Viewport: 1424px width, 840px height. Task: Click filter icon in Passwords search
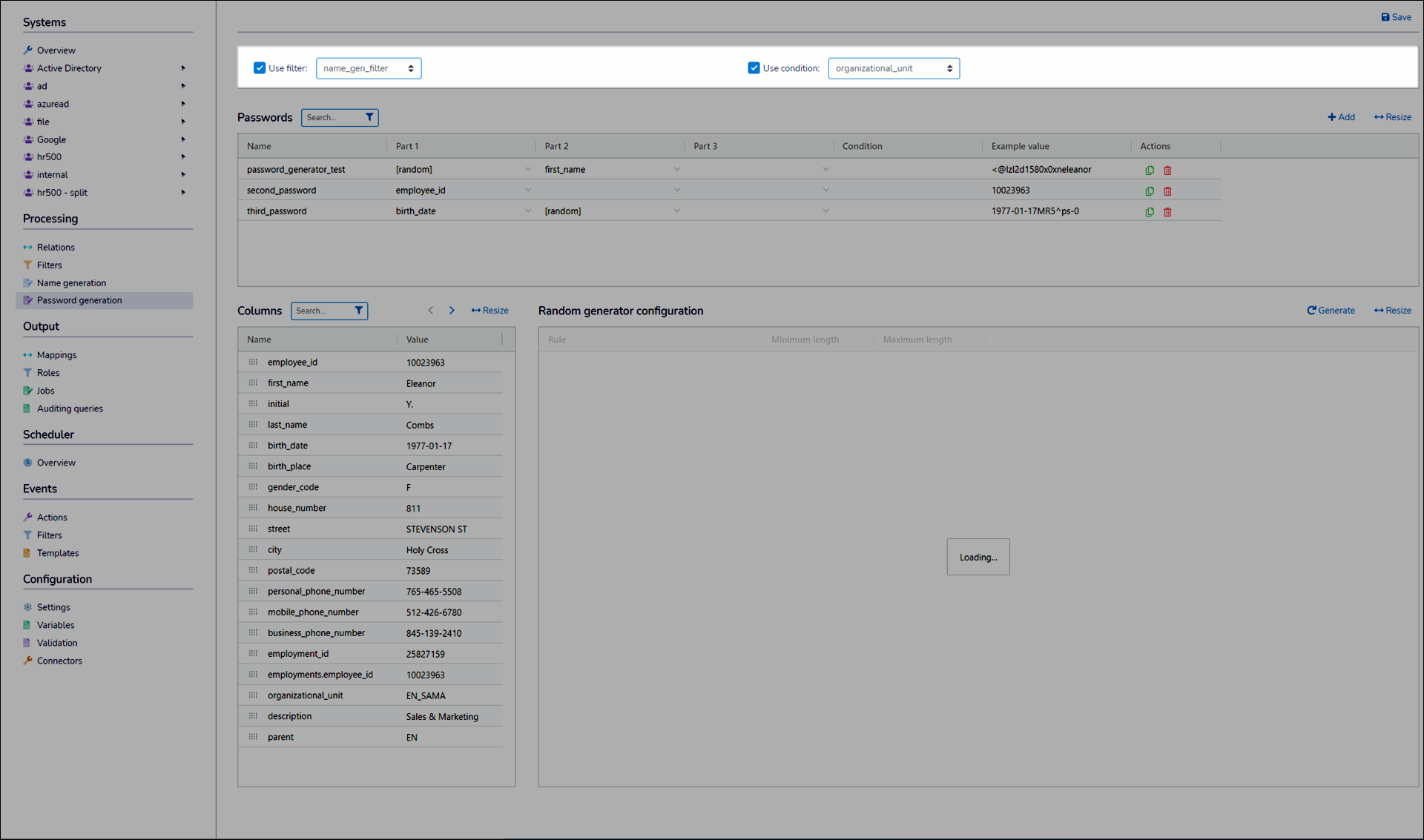[x=369, y=117]
